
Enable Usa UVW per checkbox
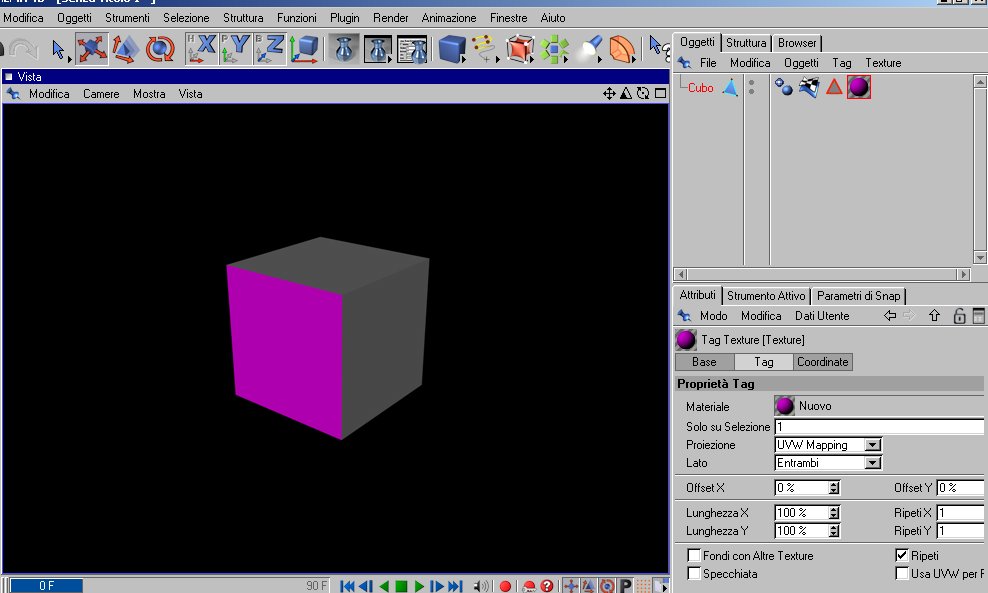coord(902,573)
